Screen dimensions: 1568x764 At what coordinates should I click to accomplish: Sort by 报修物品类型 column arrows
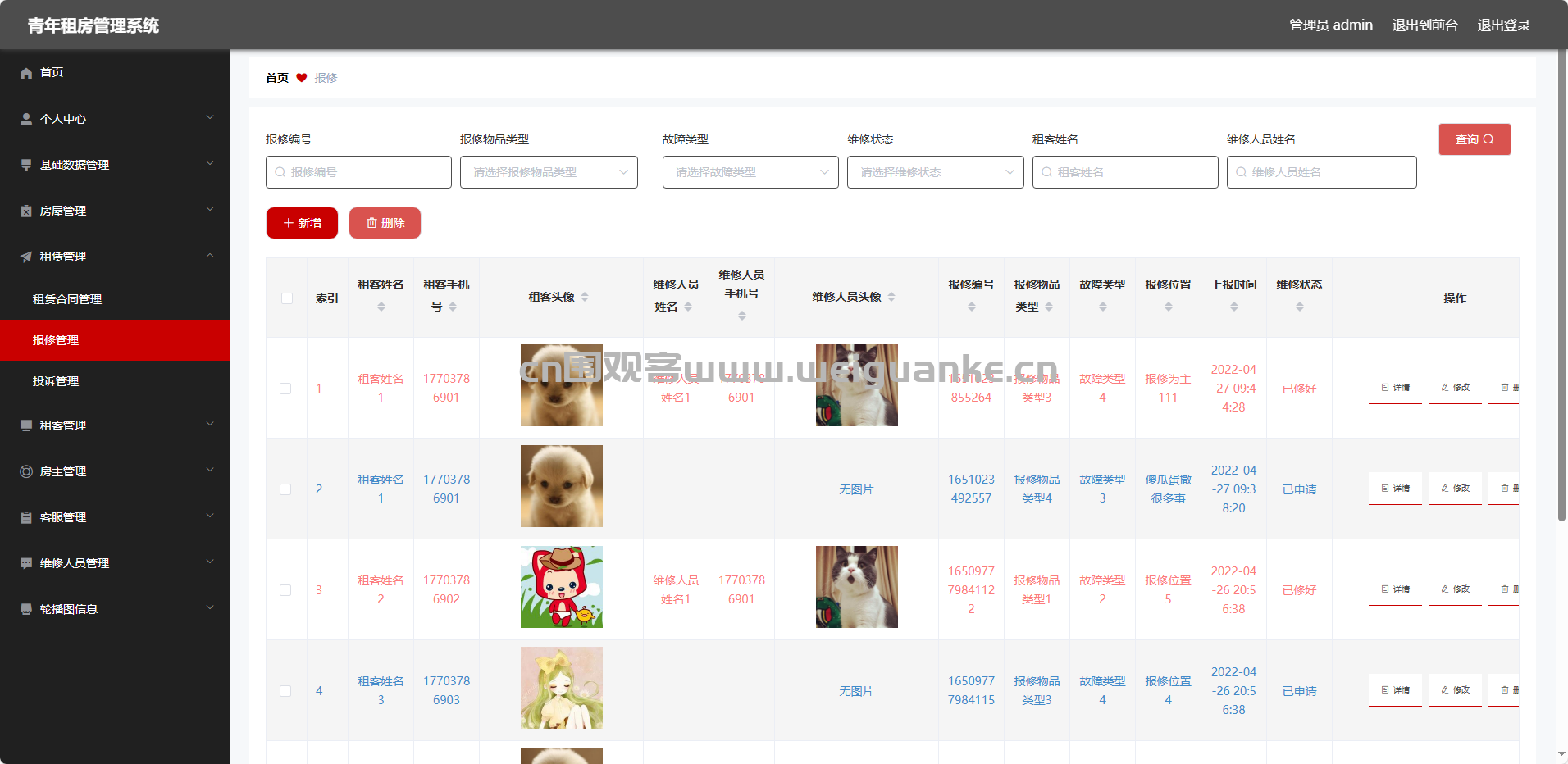click(1049, 307)
